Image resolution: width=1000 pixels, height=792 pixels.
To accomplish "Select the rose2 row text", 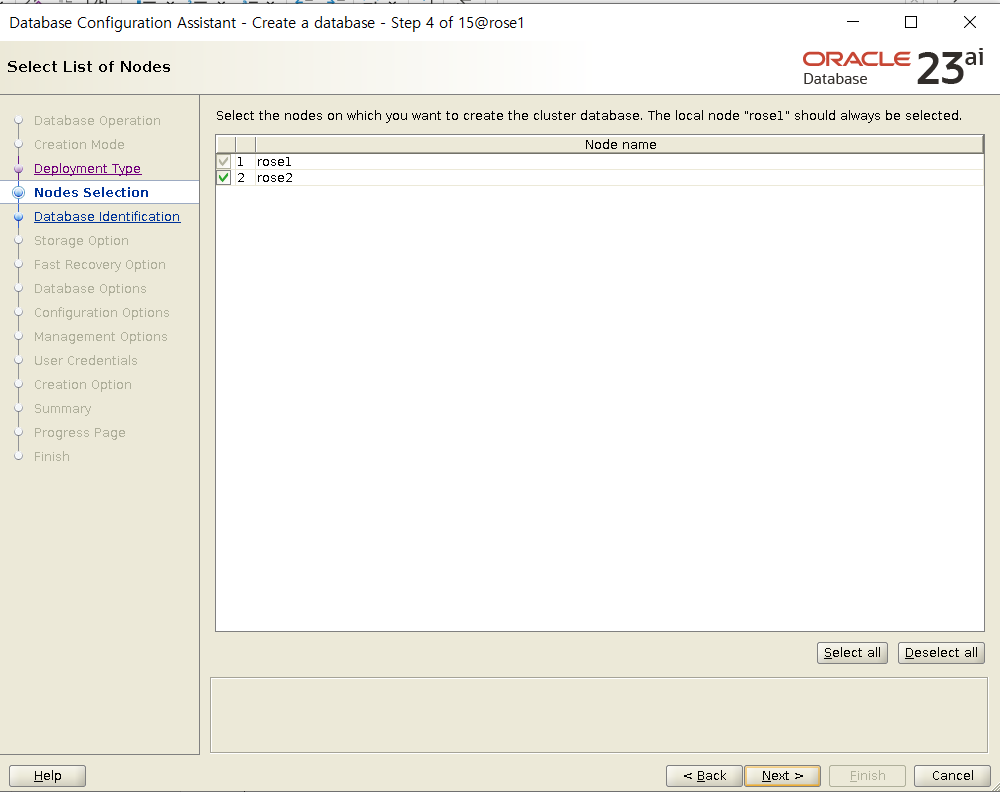I will coord(274,178).
